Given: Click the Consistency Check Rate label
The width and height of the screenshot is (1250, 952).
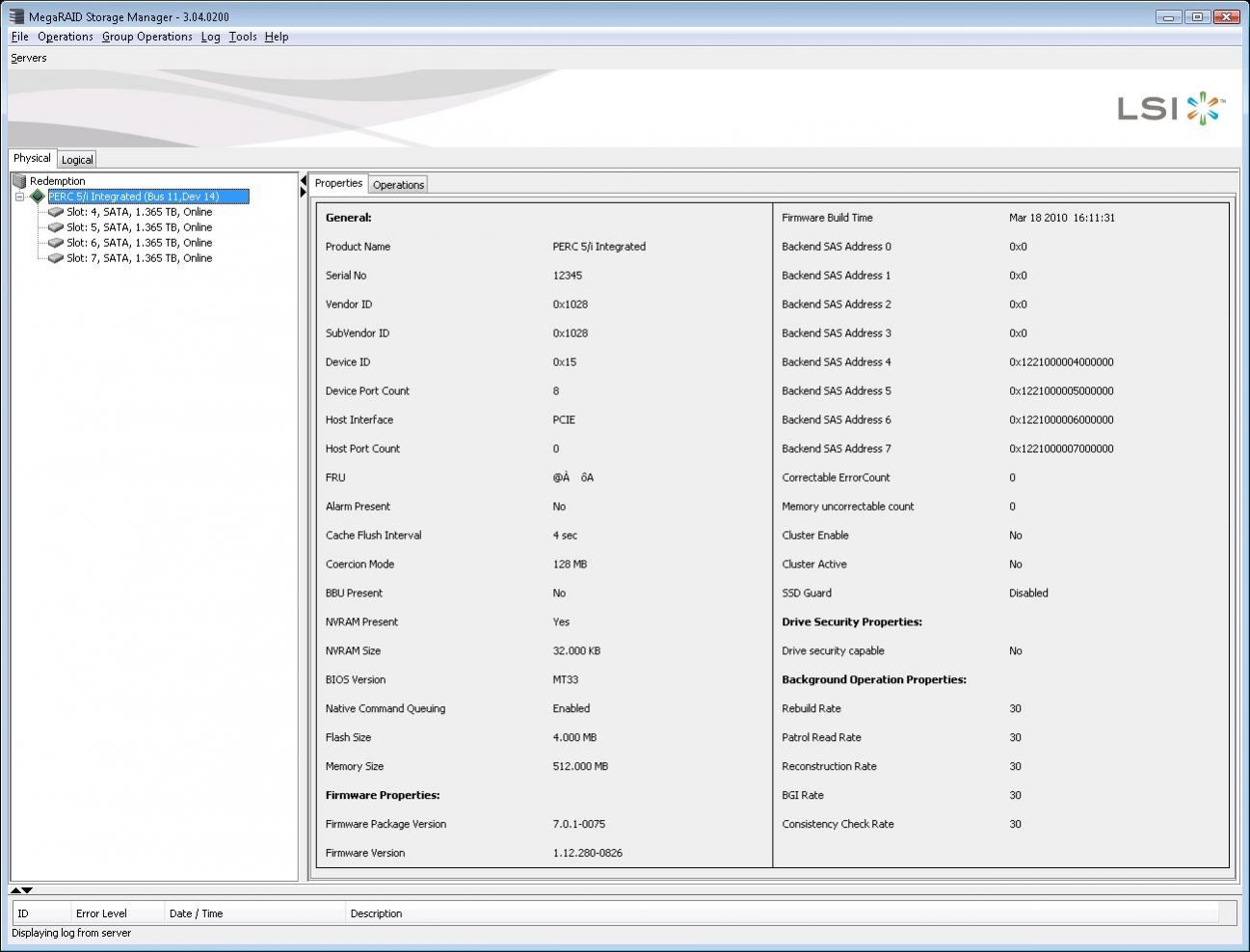Looking at the screenshot, I should 838,824.
